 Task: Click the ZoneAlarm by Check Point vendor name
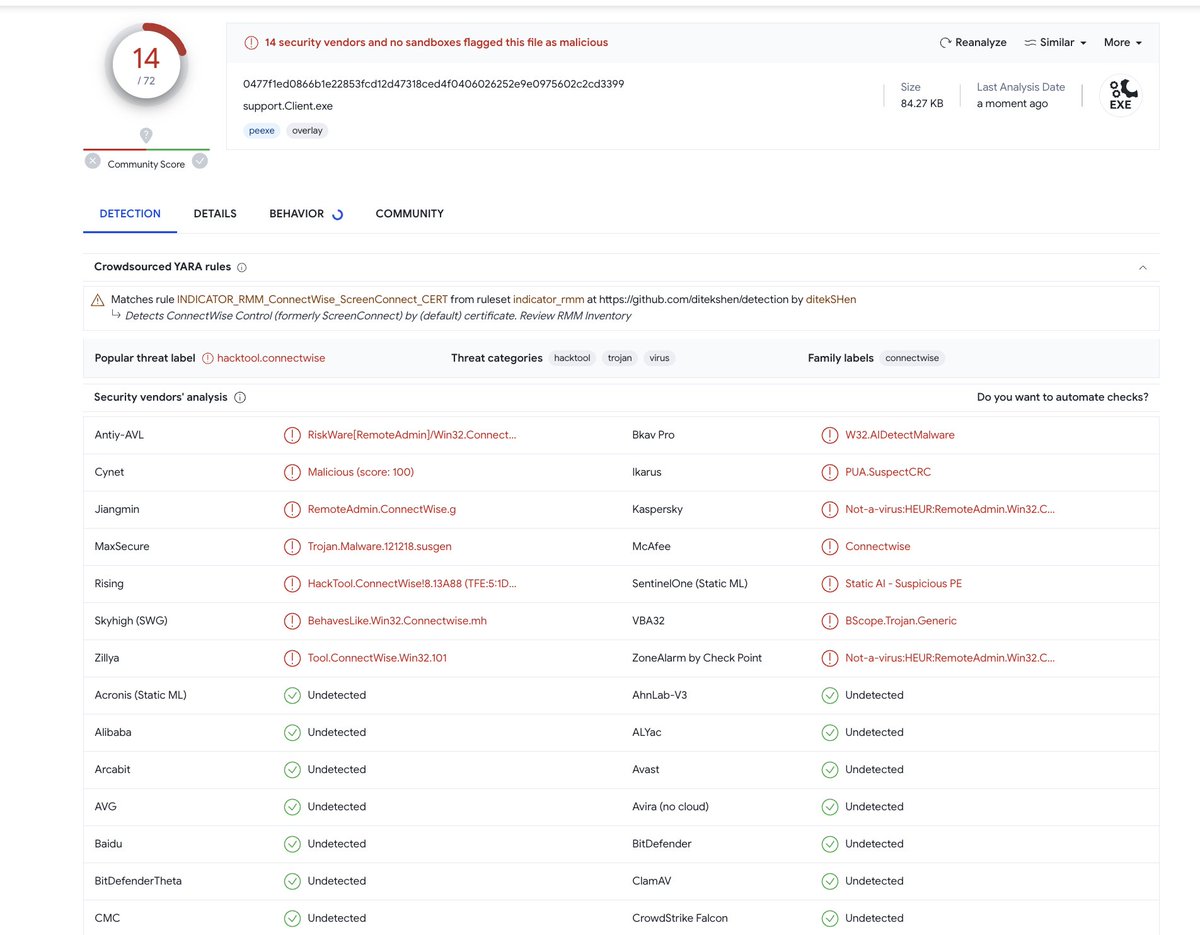click(x=697, y=658)
